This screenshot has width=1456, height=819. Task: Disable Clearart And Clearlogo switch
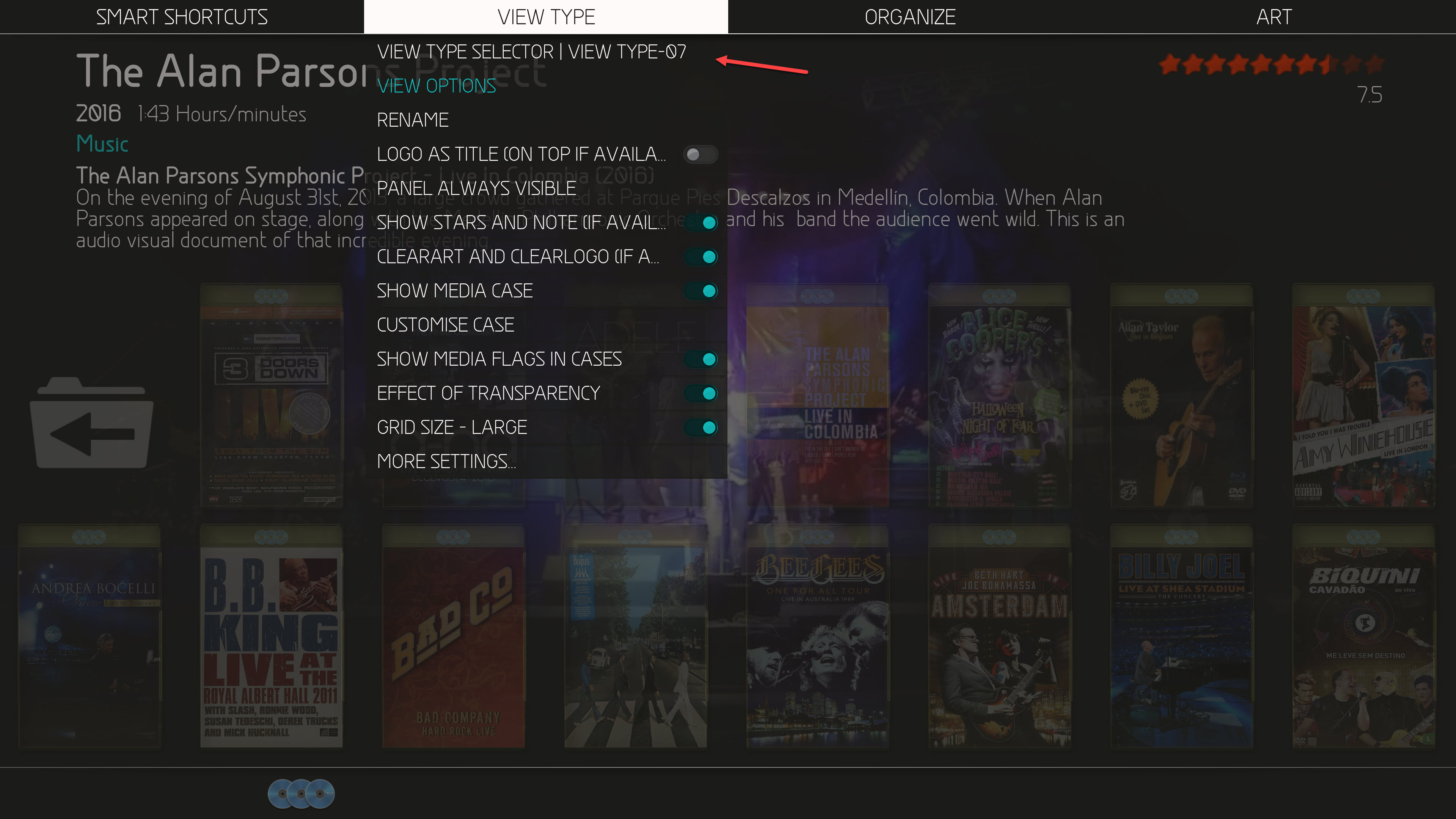(x=700, y=256)
